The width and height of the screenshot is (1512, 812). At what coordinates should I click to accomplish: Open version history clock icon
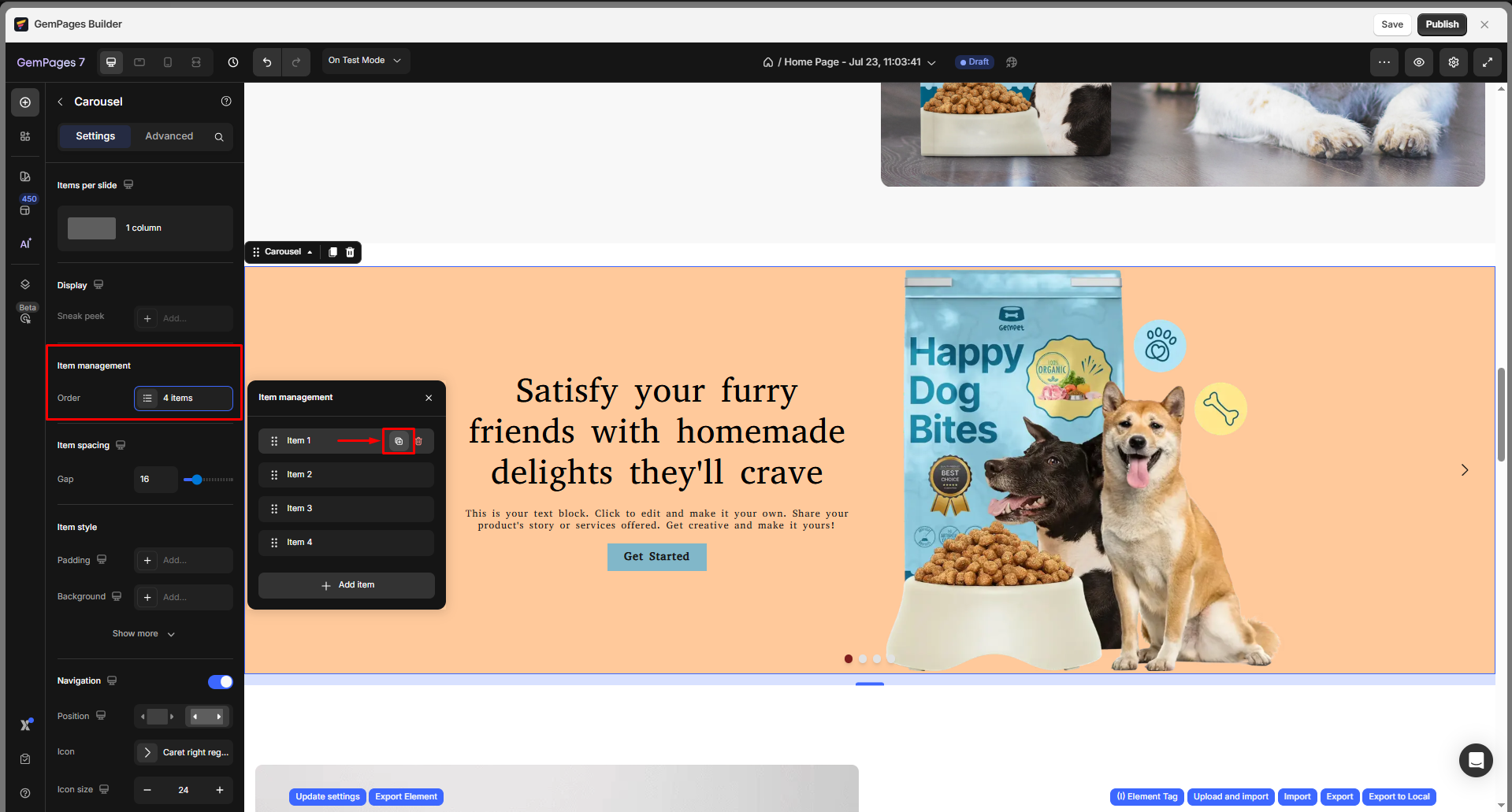233,62
